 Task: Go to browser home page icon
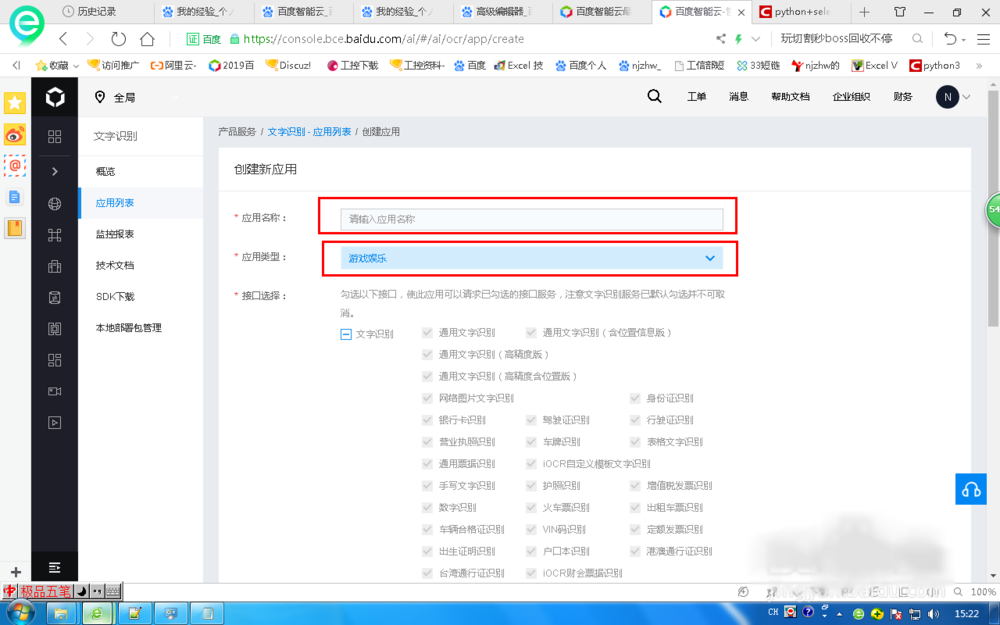pos(147,39)
